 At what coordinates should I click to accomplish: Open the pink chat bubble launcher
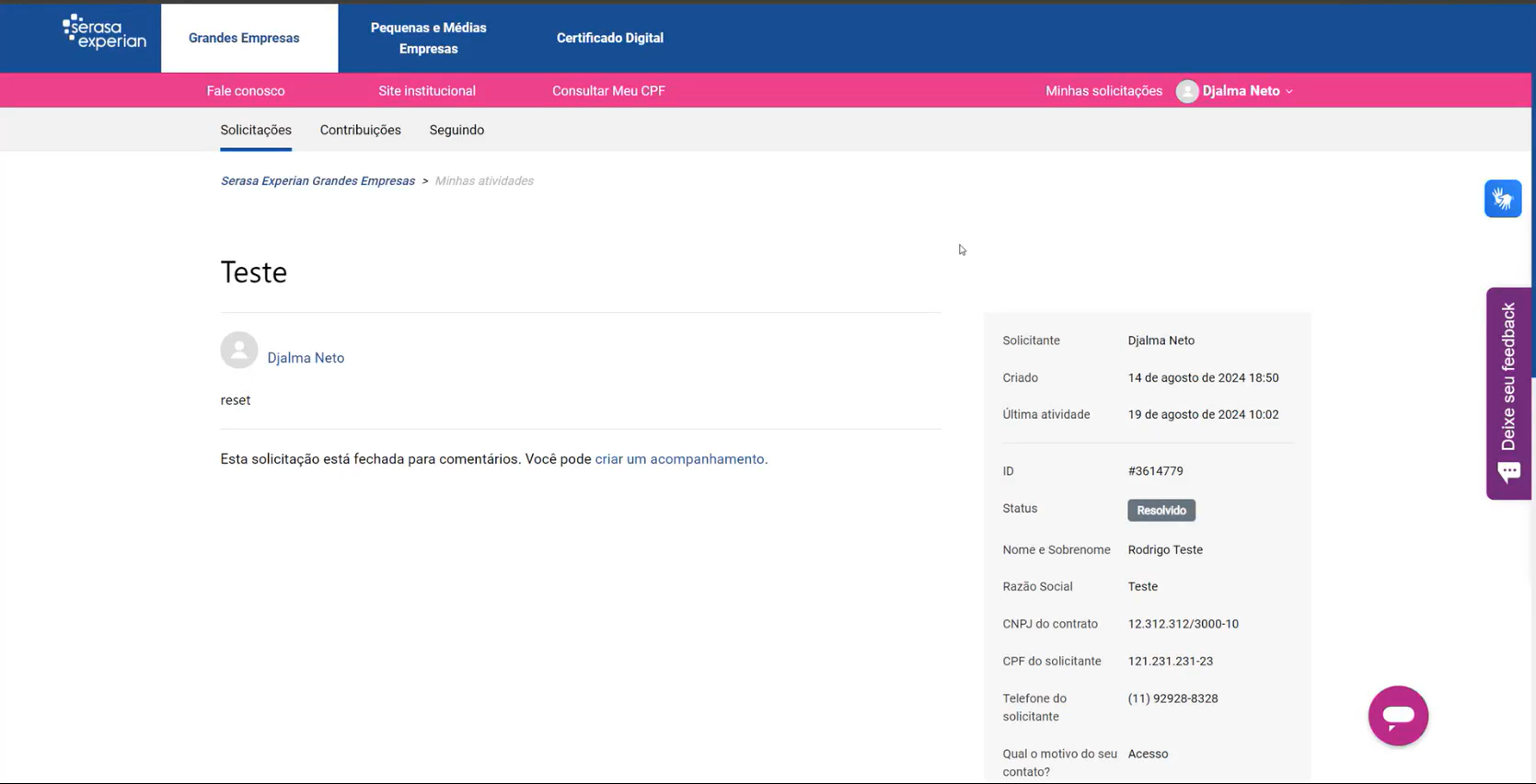click(x=1397, y=716)
